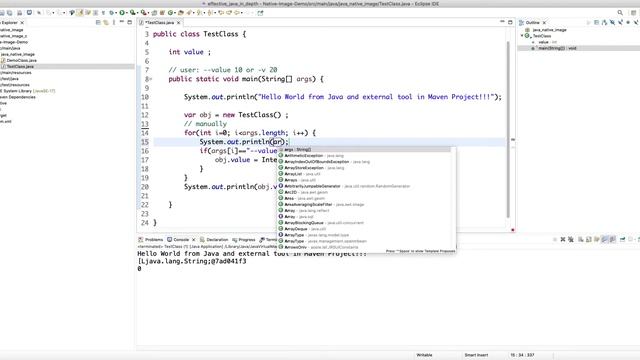Collapse the TestClass node in Outline
Screen dimensions: 640x360
522,36
